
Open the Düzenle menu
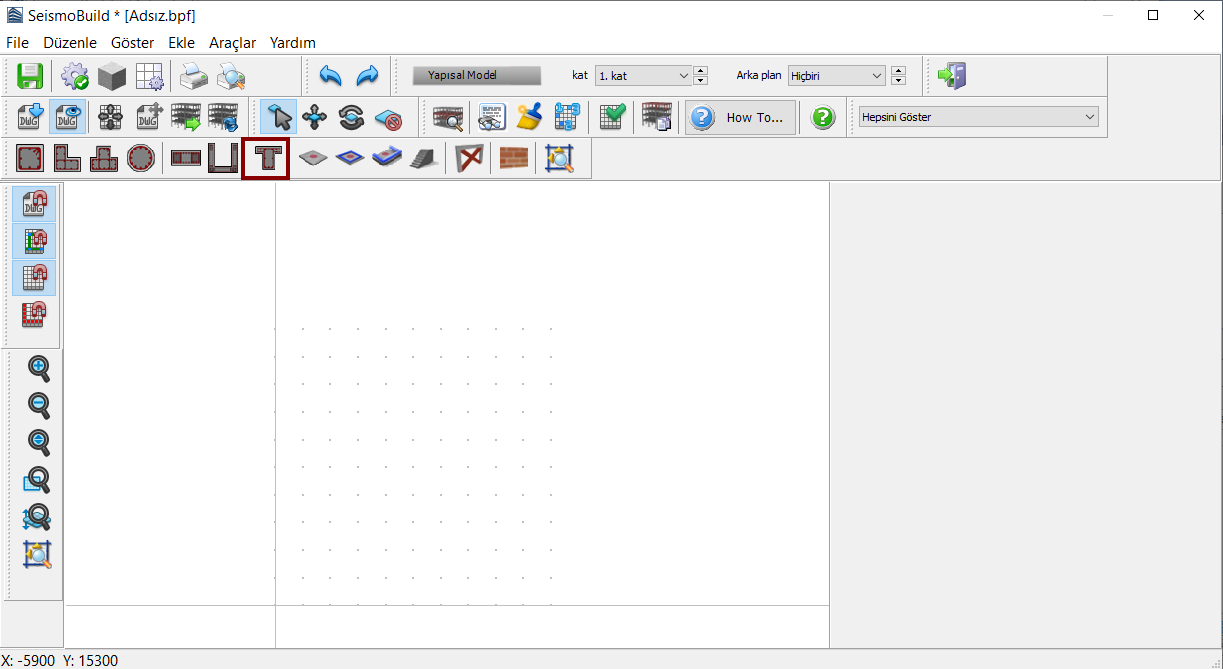[x=70, y=43]
